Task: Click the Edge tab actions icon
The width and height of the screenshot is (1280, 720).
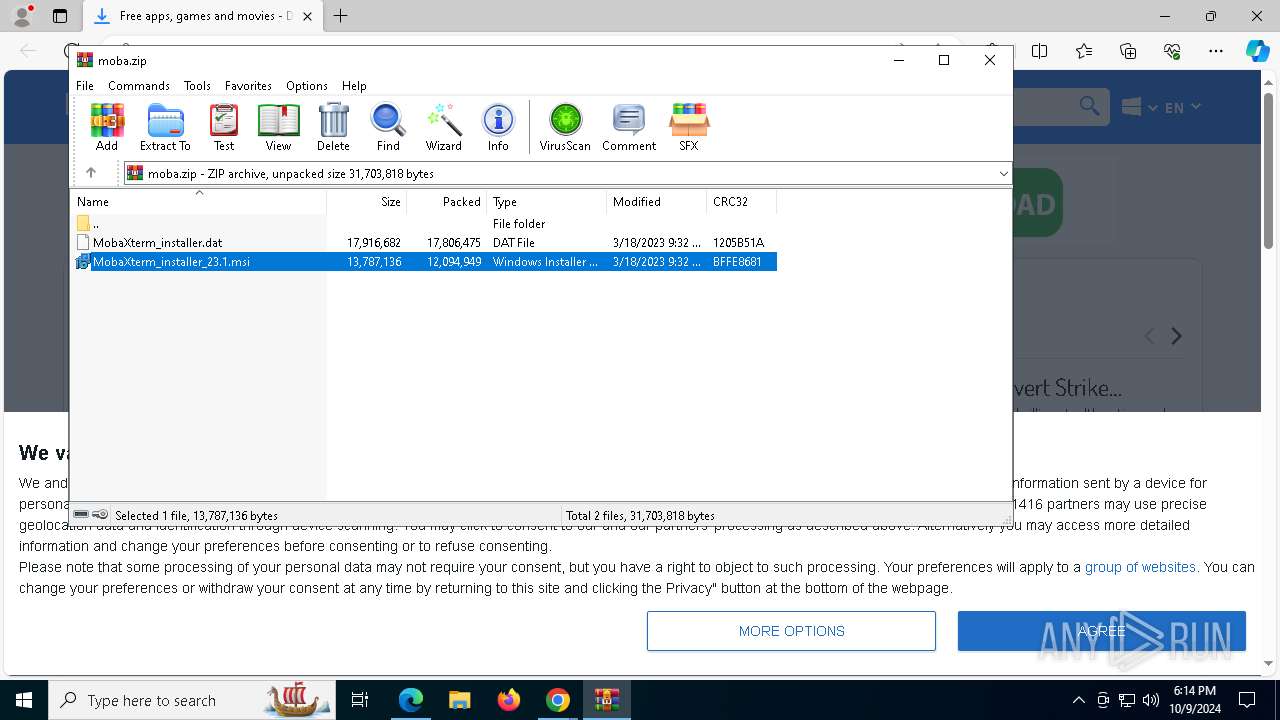Action: [60, 16]
